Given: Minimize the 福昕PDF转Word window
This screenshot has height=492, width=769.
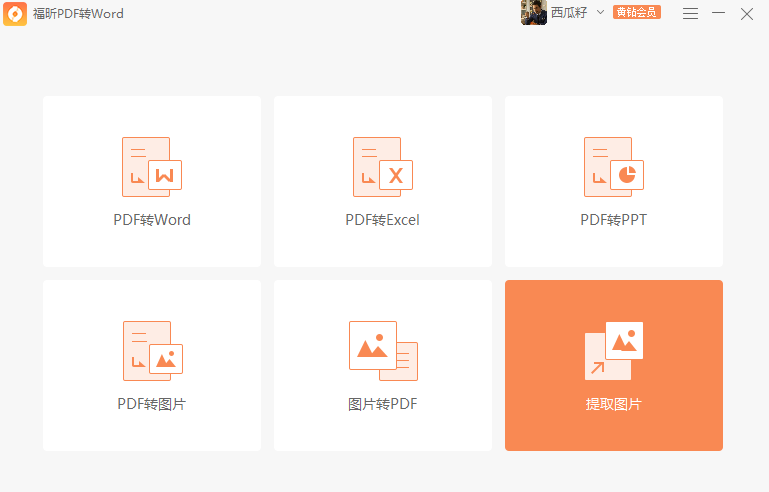Looking at the screenshot, I should point(718,13).
